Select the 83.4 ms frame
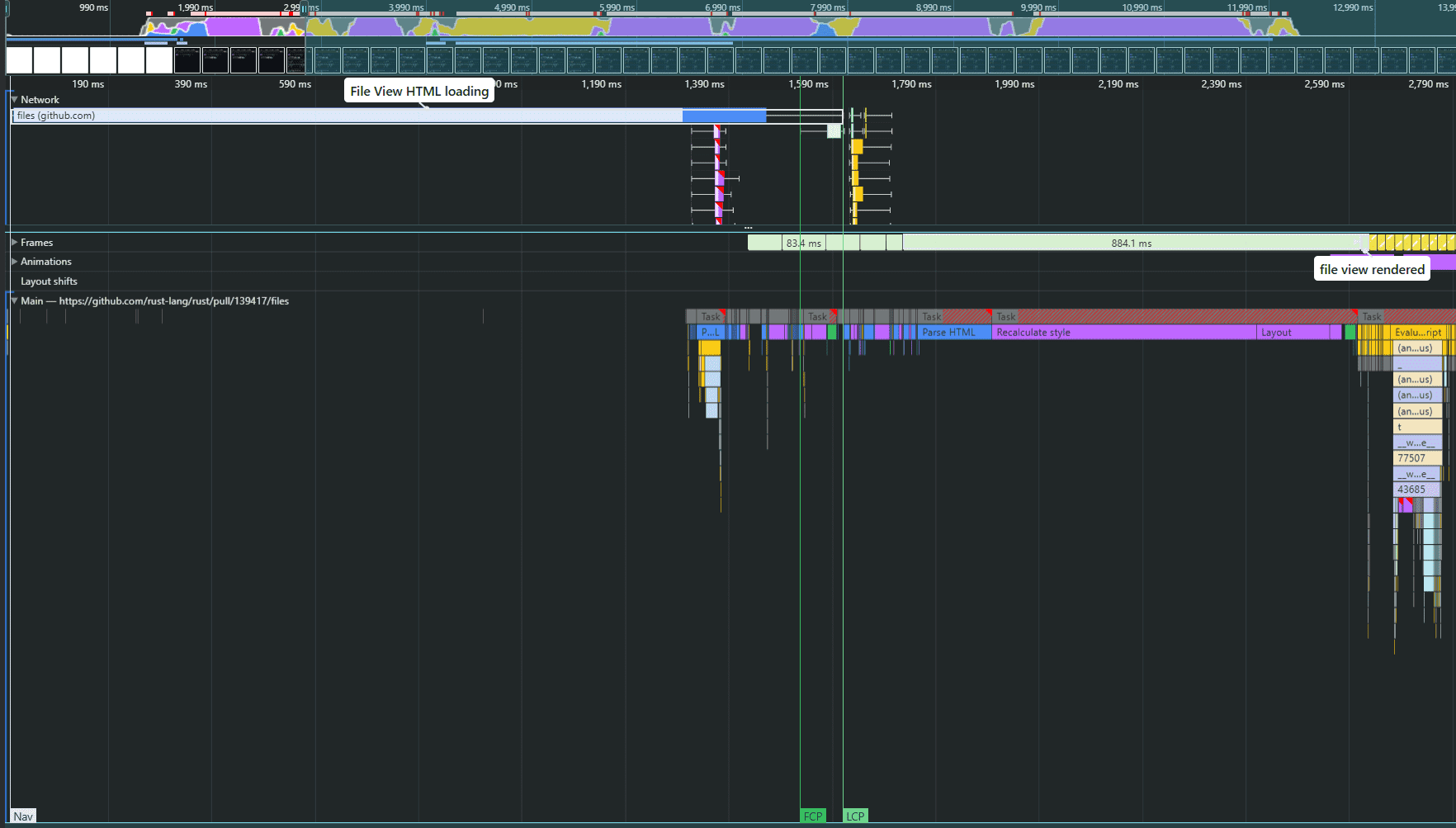This screenshot has height=828, width=1456. tap(803, 244)
